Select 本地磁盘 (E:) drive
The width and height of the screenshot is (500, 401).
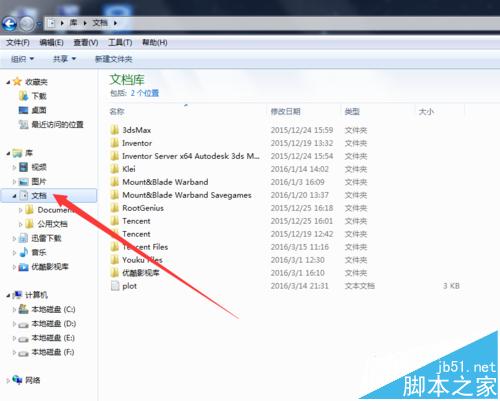tap(53, 338)
